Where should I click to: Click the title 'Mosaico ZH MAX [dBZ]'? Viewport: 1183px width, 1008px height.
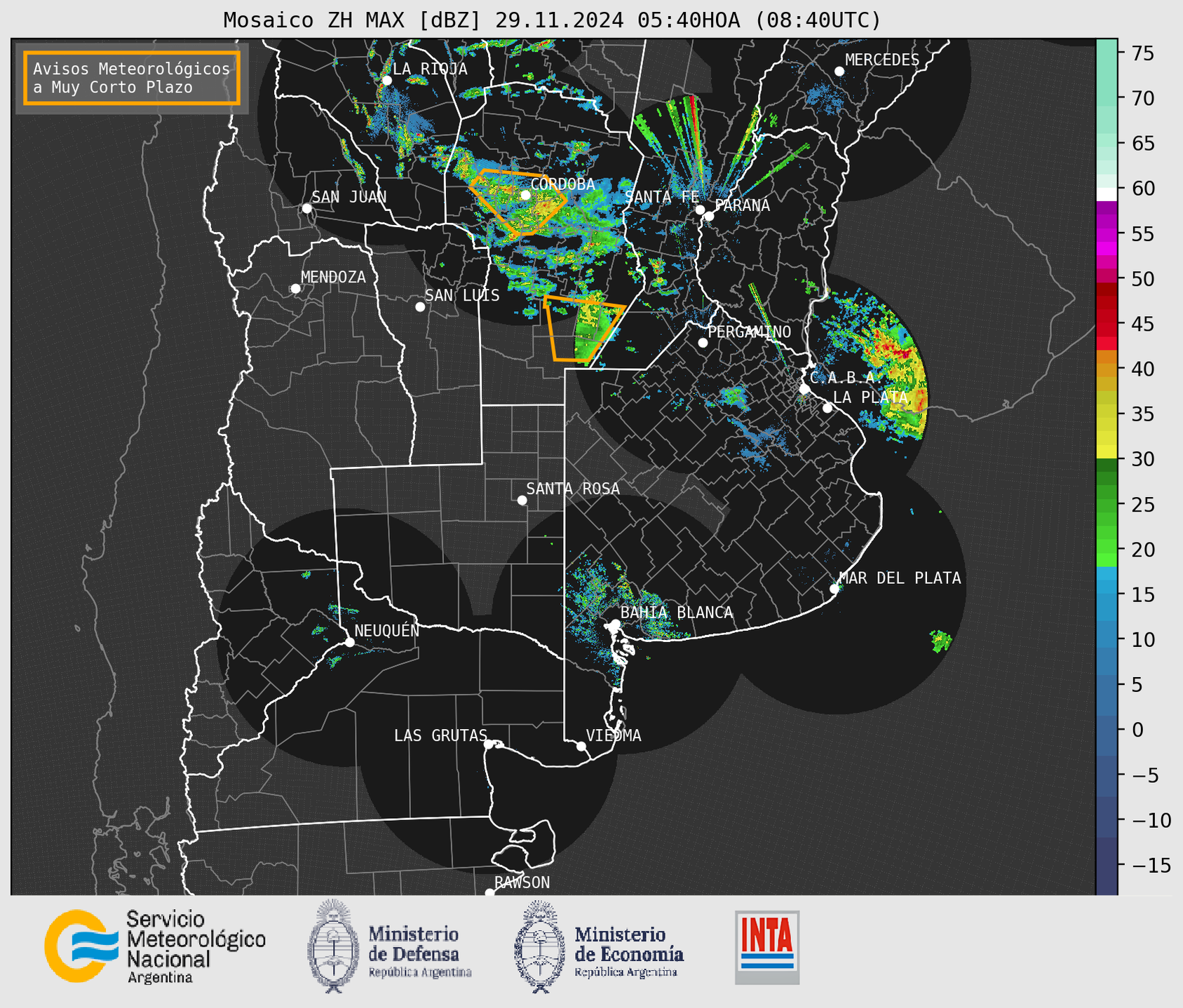pyautogui.click(x=353, y=20)
